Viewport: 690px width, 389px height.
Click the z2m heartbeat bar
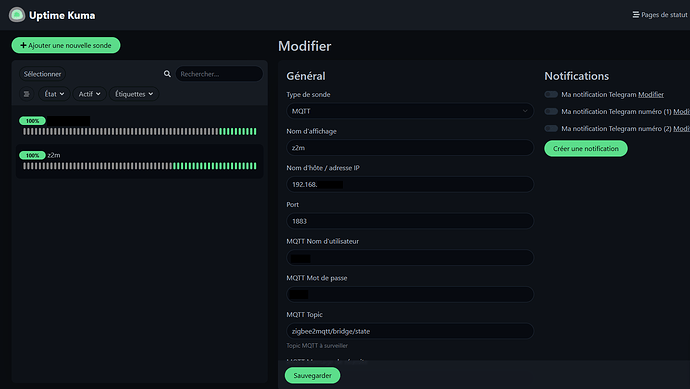pyautogui.click(x=139, y=166)
